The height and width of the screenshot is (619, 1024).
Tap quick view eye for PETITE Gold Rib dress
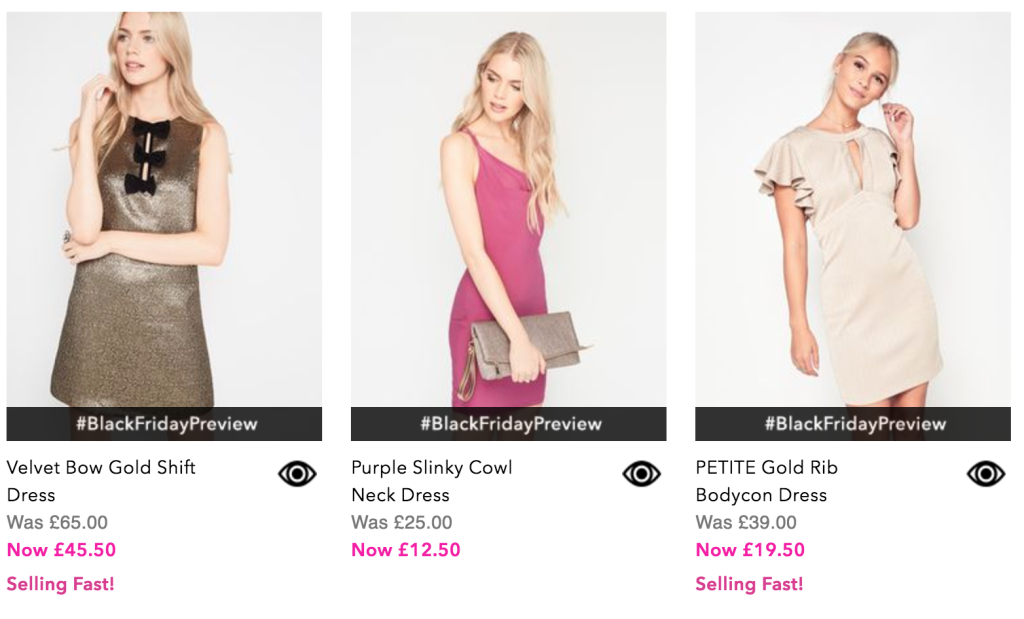pyautogui.click(x=986, y=473)
